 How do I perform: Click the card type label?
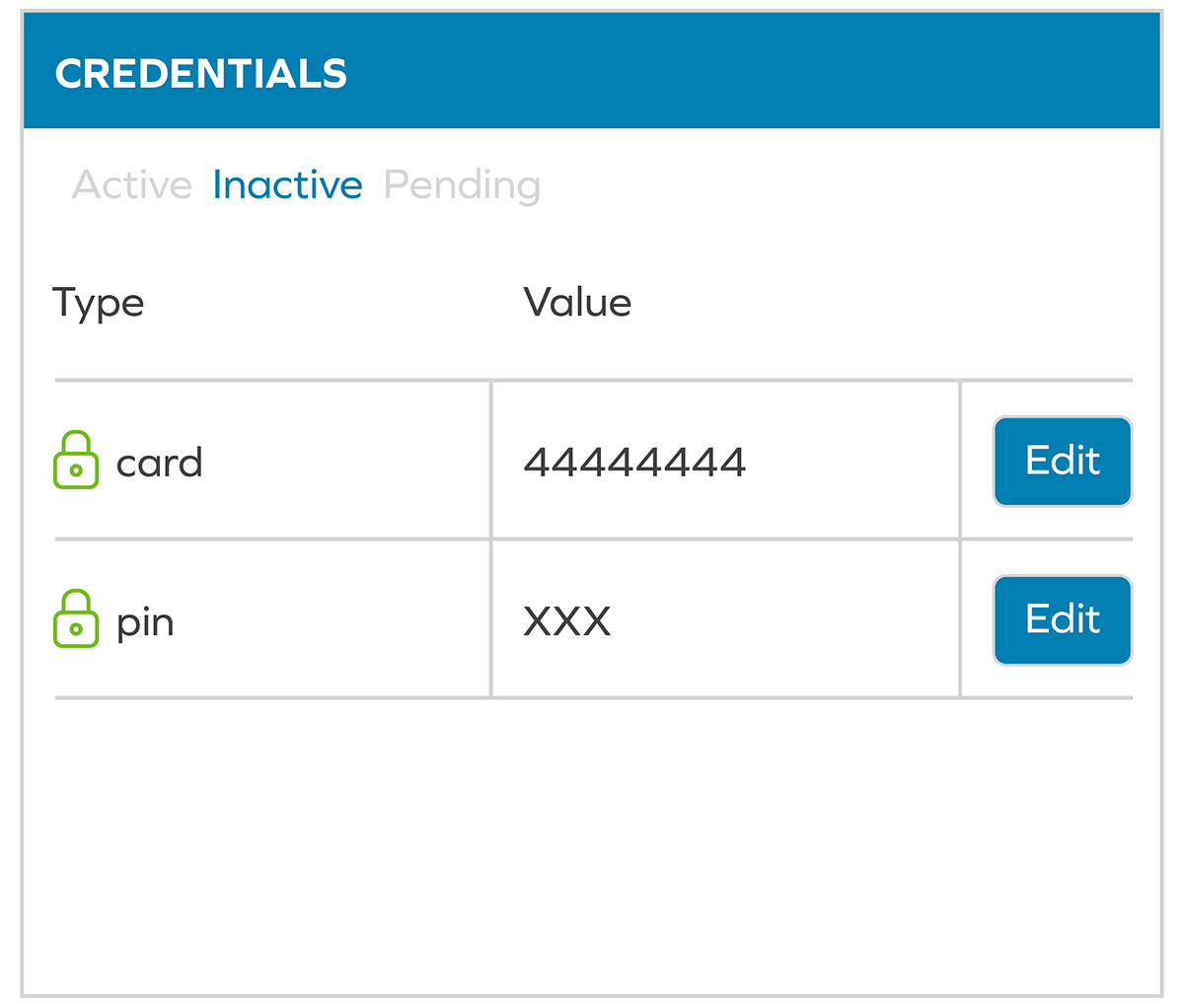[159, 463]
